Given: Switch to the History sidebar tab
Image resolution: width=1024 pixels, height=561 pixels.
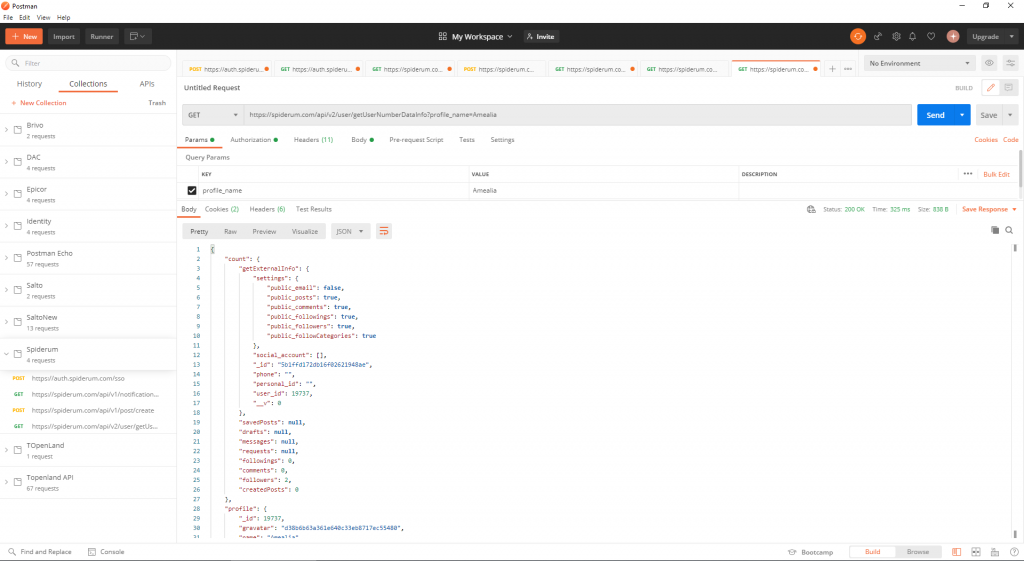Looking at the screenshot, I should click(29, 84).
